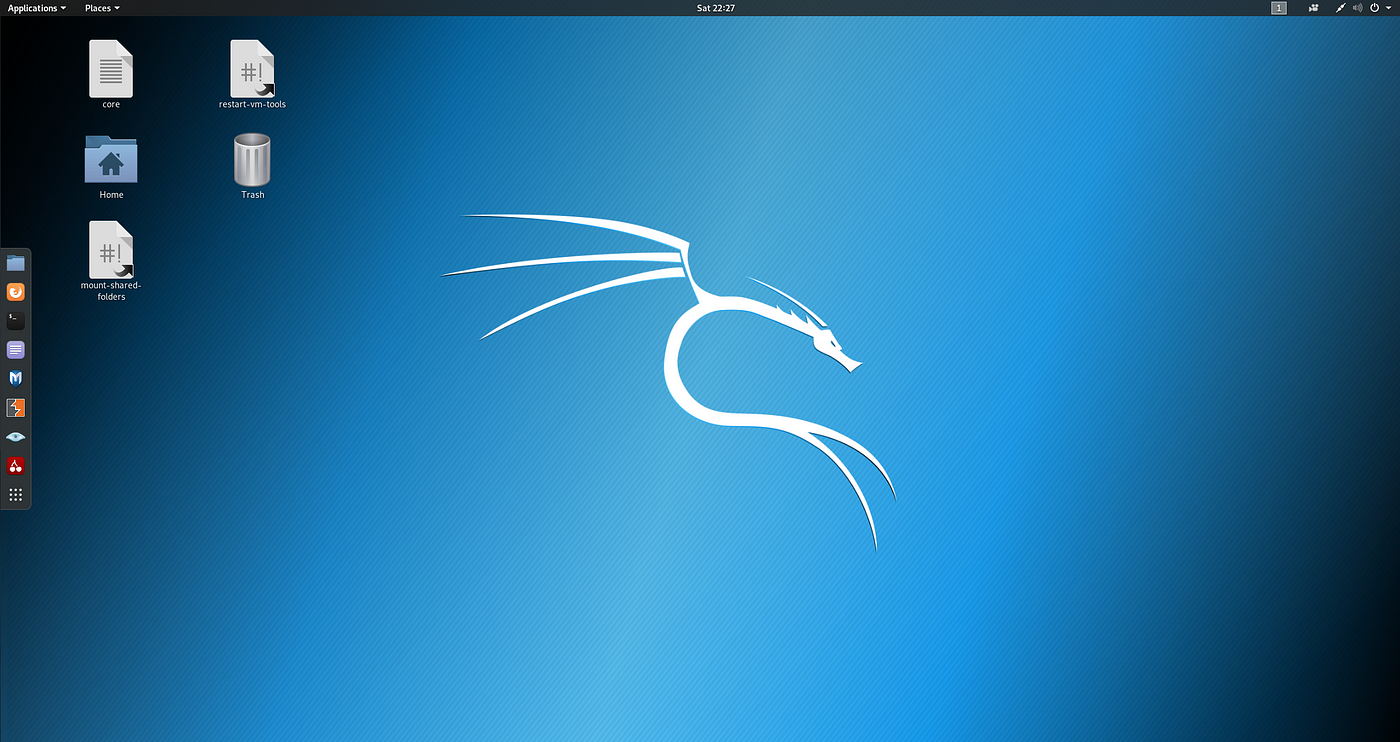Select the restart-vm-tools script icon
Screen dimensions: 1400x742
pyautogui.click(x=252, y=69)
